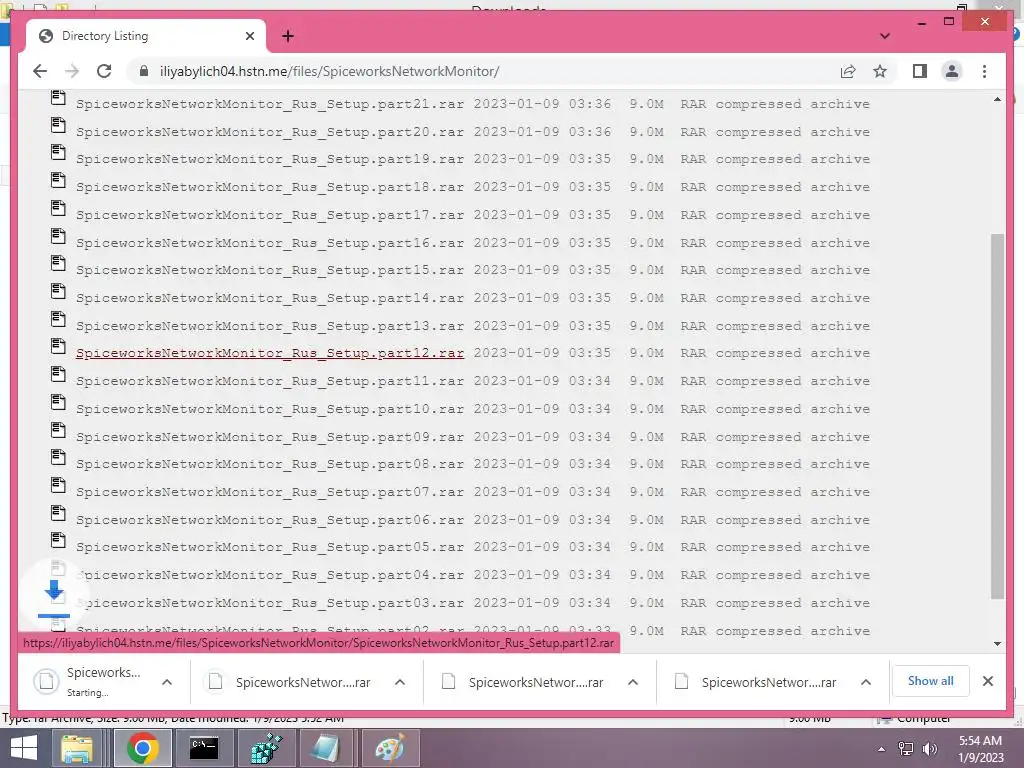This screenshot has width=1024, height=768.
Task: Click the scrollbar down arrow
Action: point(997,644)
